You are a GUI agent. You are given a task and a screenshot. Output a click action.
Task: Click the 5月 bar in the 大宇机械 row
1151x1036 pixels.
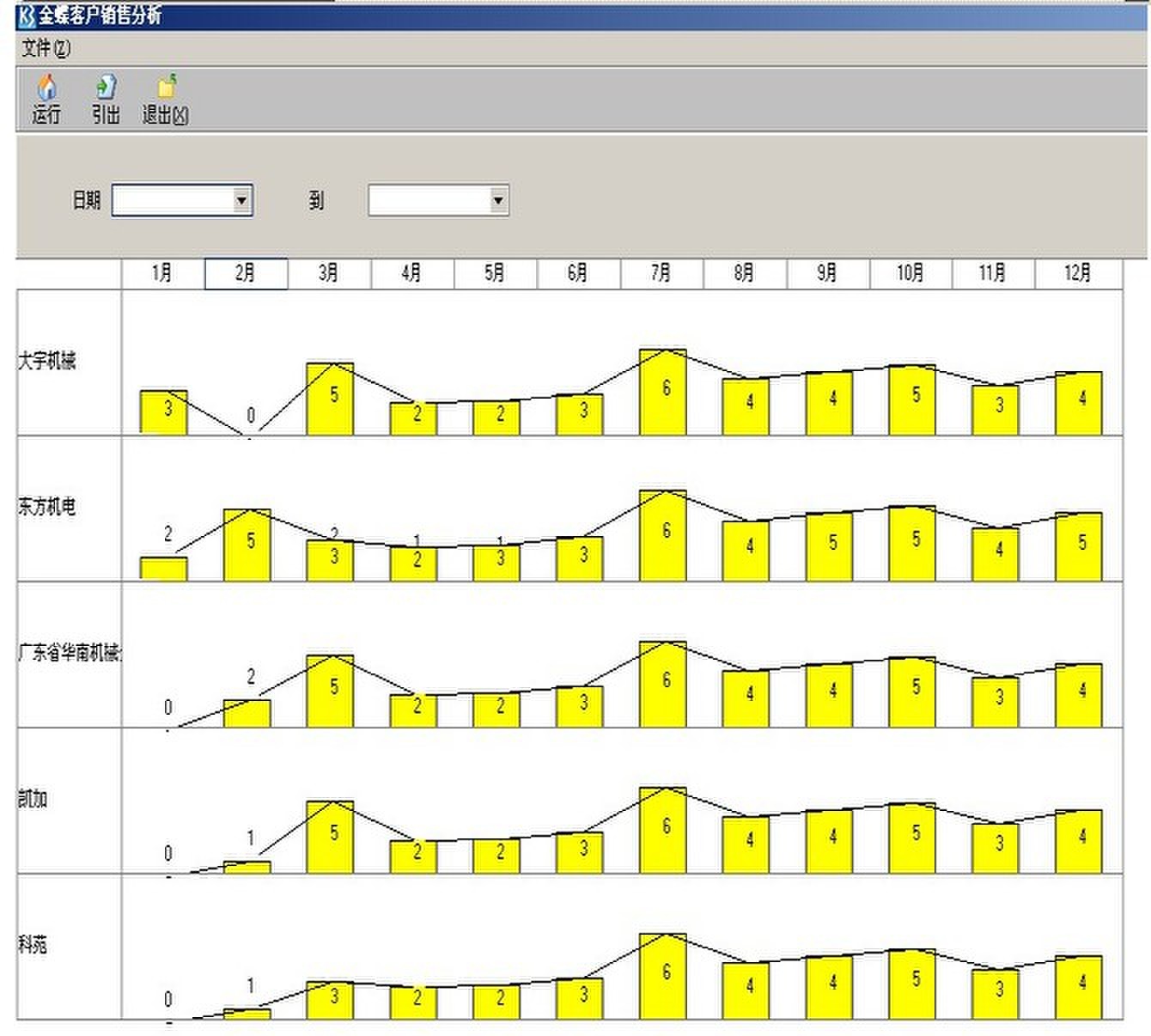pyautogui.click(x=496, y=417)
